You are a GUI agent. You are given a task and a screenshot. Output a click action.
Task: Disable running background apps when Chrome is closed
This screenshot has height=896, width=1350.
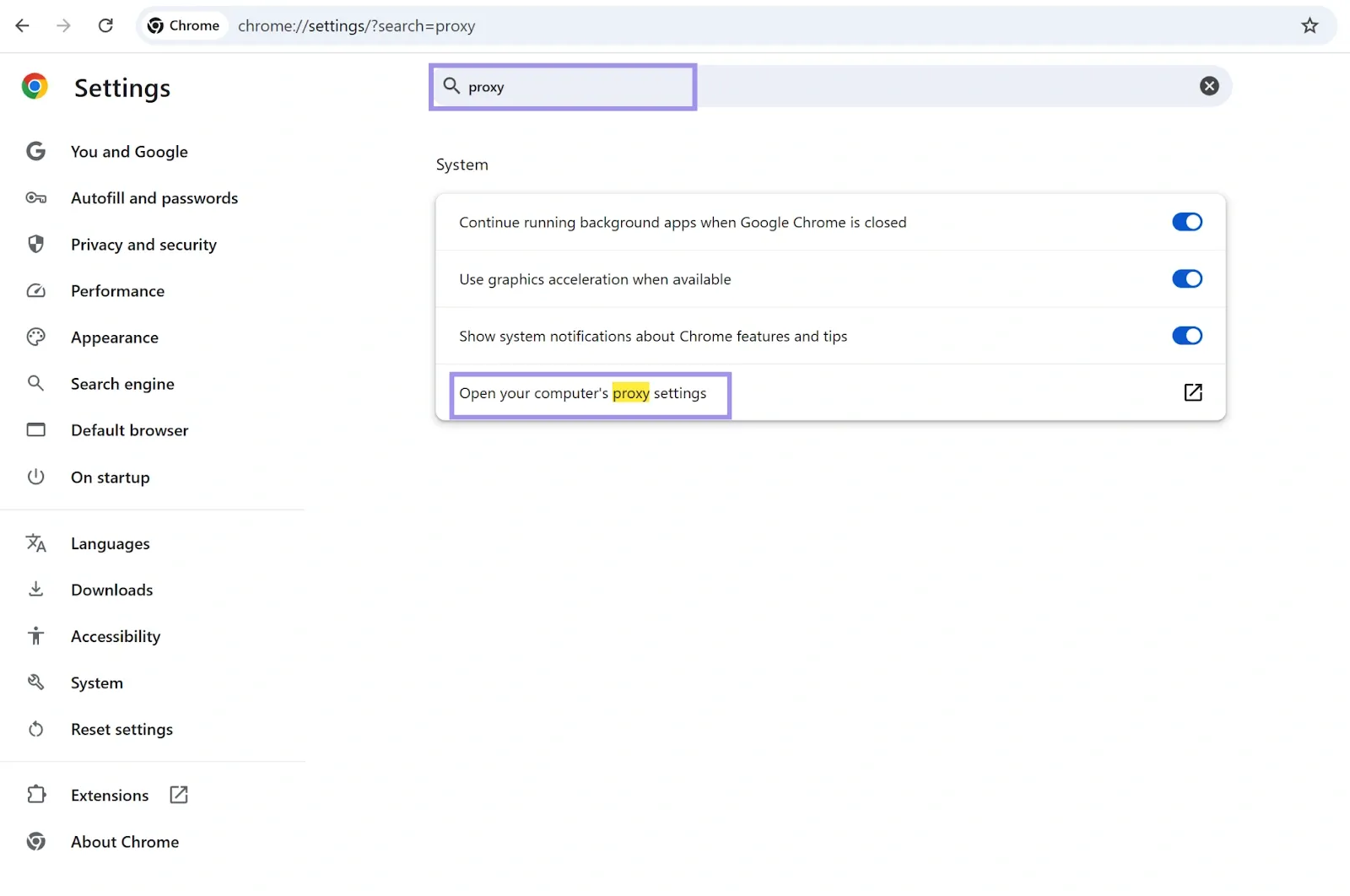(1187, 222)
